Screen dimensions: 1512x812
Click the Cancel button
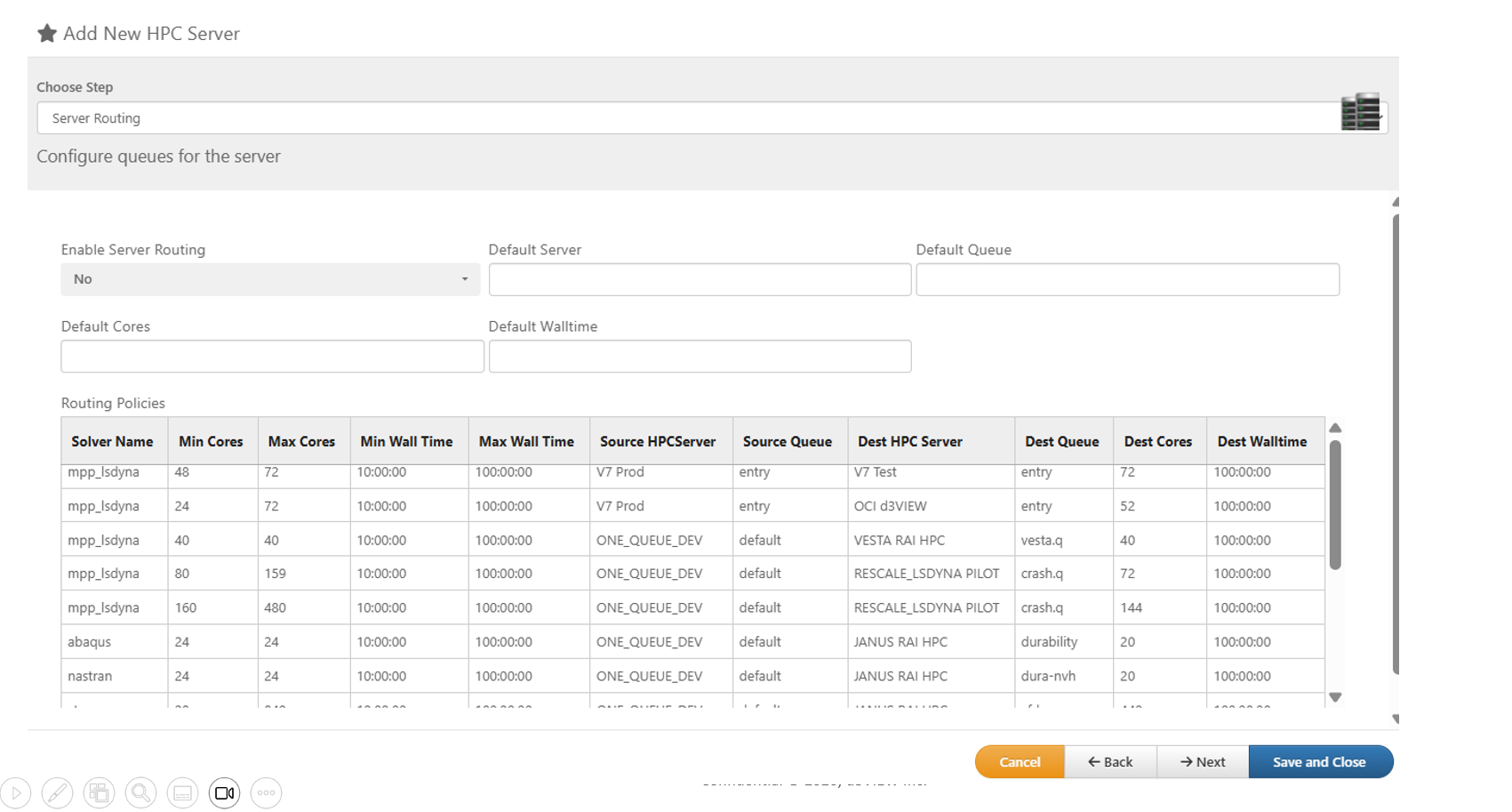[x=1019, y=762]
